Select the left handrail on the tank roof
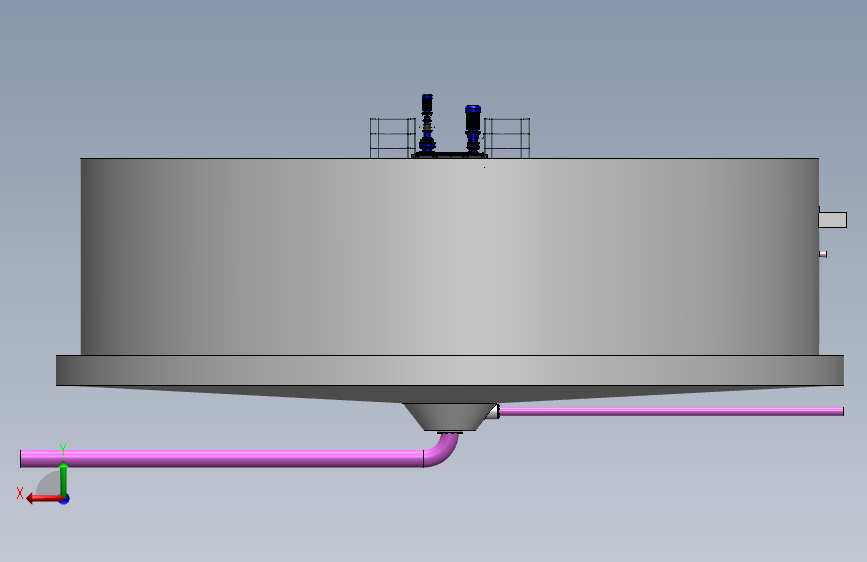Viewport: 867px width, 562px height. click(x=392, y=138)
